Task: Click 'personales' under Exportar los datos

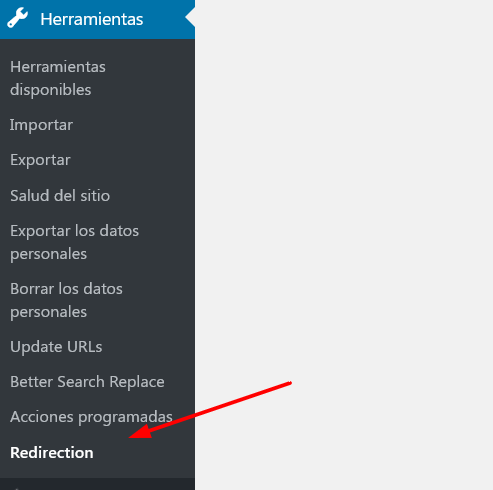Action: pyautogui.click(x=48, y=254)
